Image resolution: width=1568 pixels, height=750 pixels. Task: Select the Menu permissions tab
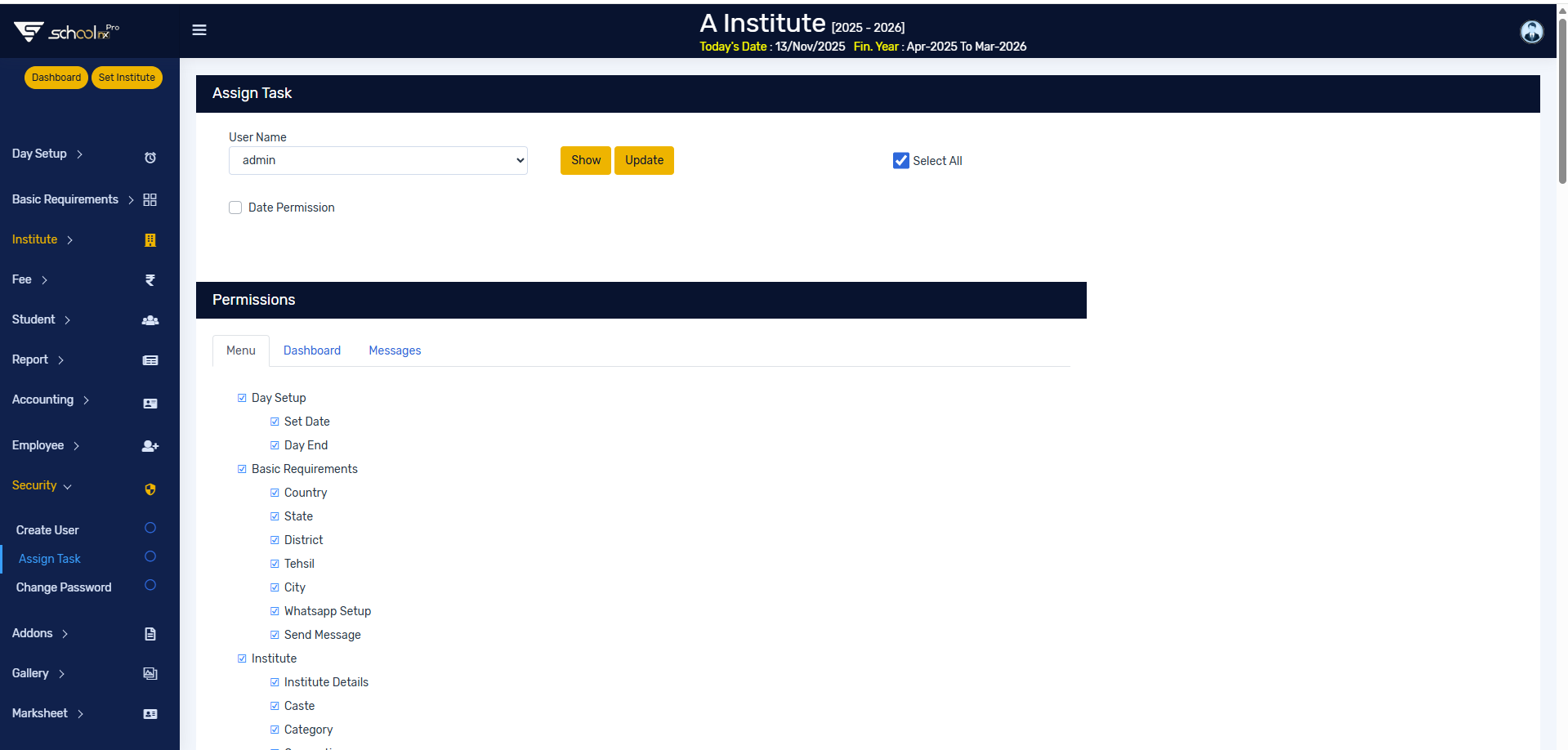coord(241,350)
